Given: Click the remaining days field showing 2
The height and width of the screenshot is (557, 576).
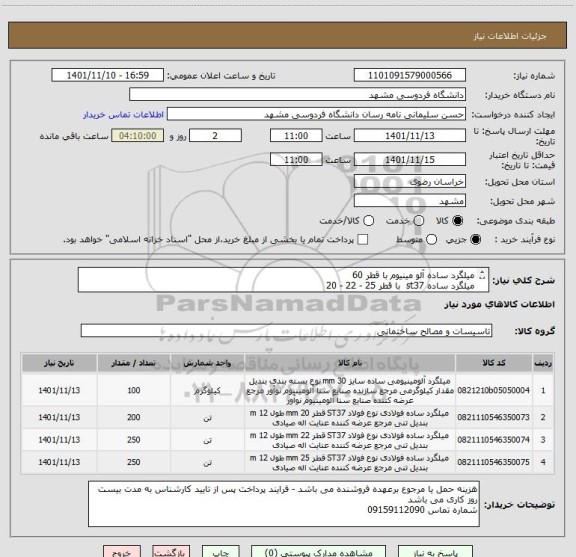Looking at the screenshot, I should tap(215, 136).
